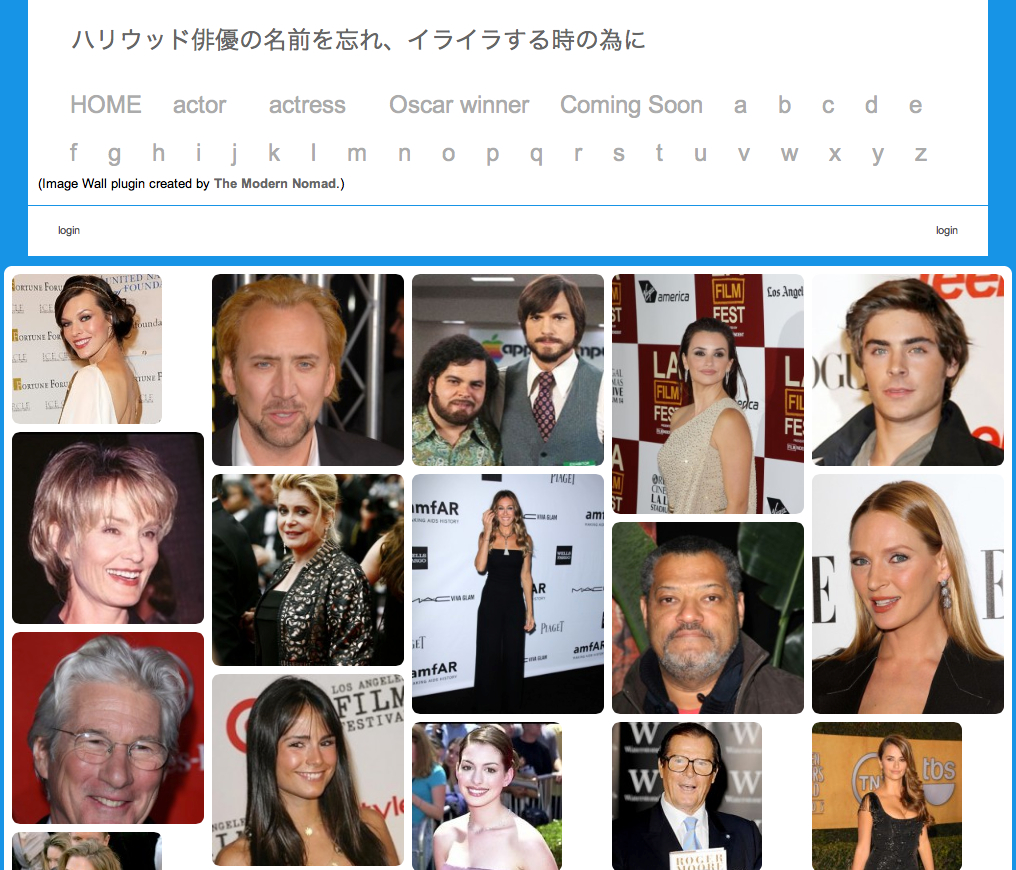This screenshot has width=1016, height=870.
Task: Filter names by letter z
Action: pyautogui.click(x=920, y=154)
